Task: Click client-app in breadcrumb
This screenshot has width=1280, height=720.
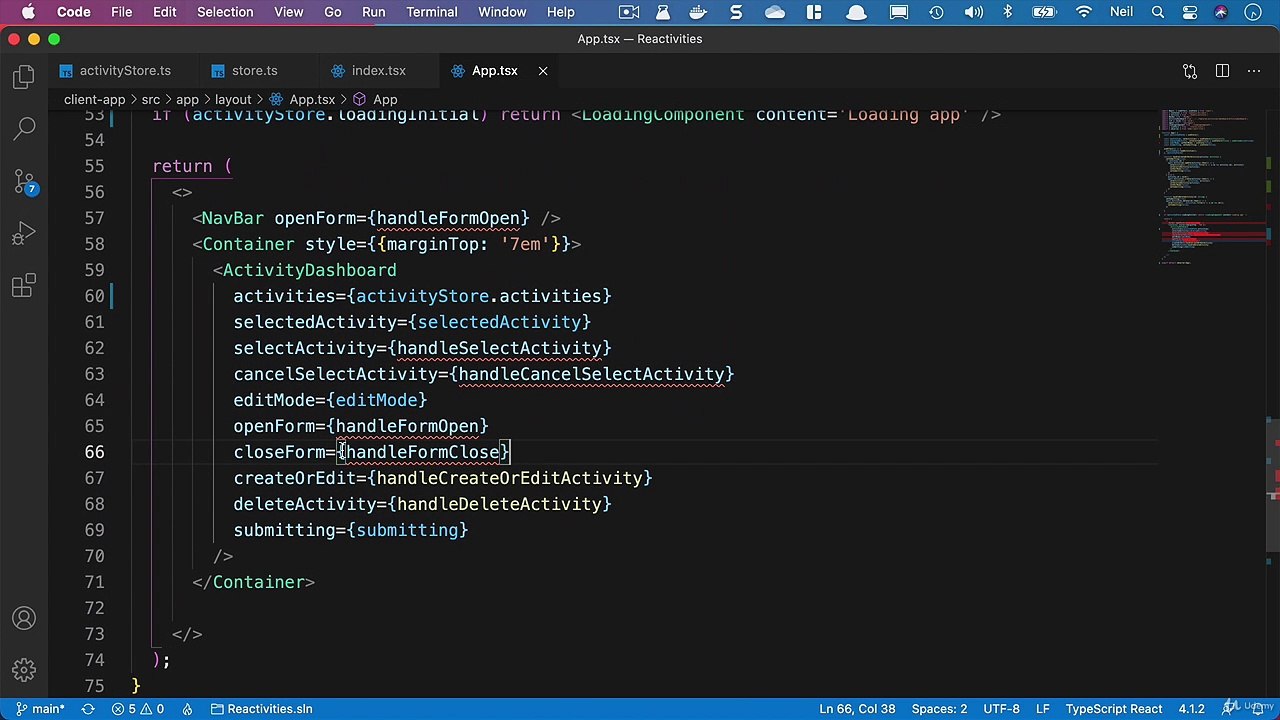Action: tap(94, 100)
